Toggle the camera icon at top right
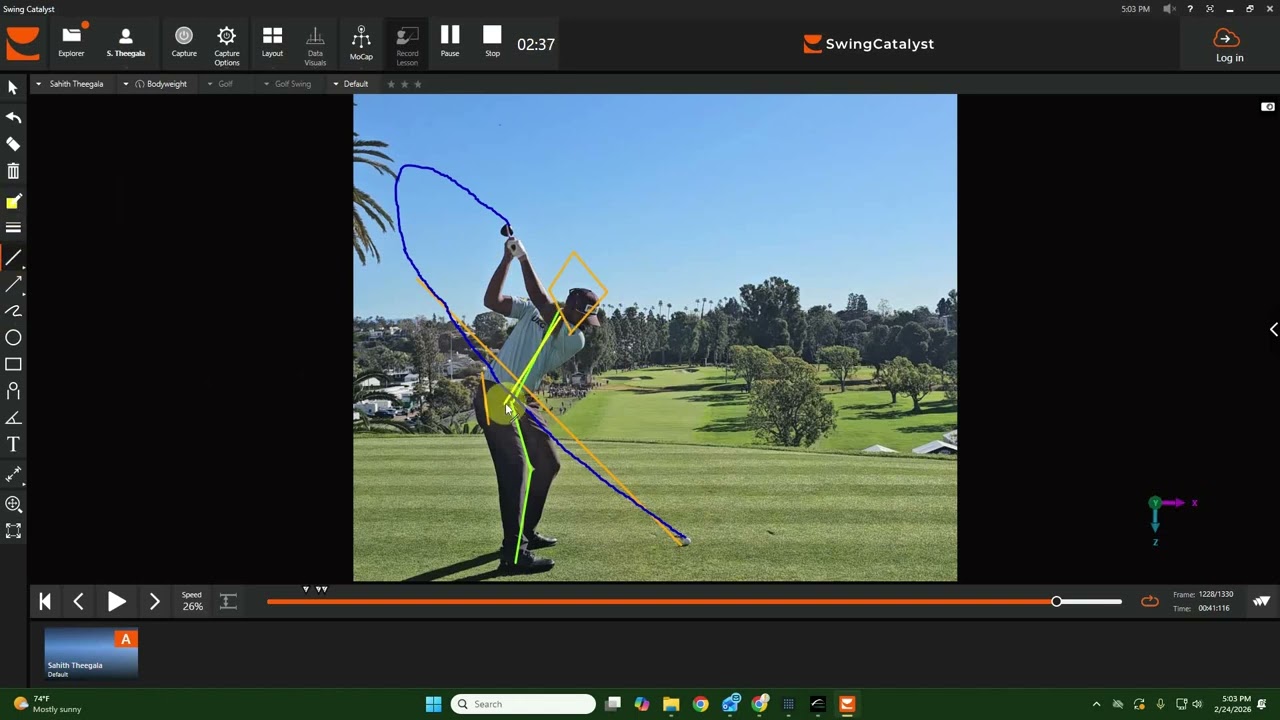The height and width of the screenshot is (720, 1280). click(1267, 107)
